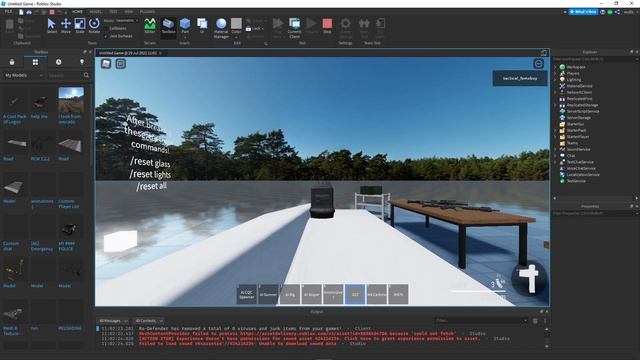
Task: Select SoundService in Explorer
Action: coord(574,149)
